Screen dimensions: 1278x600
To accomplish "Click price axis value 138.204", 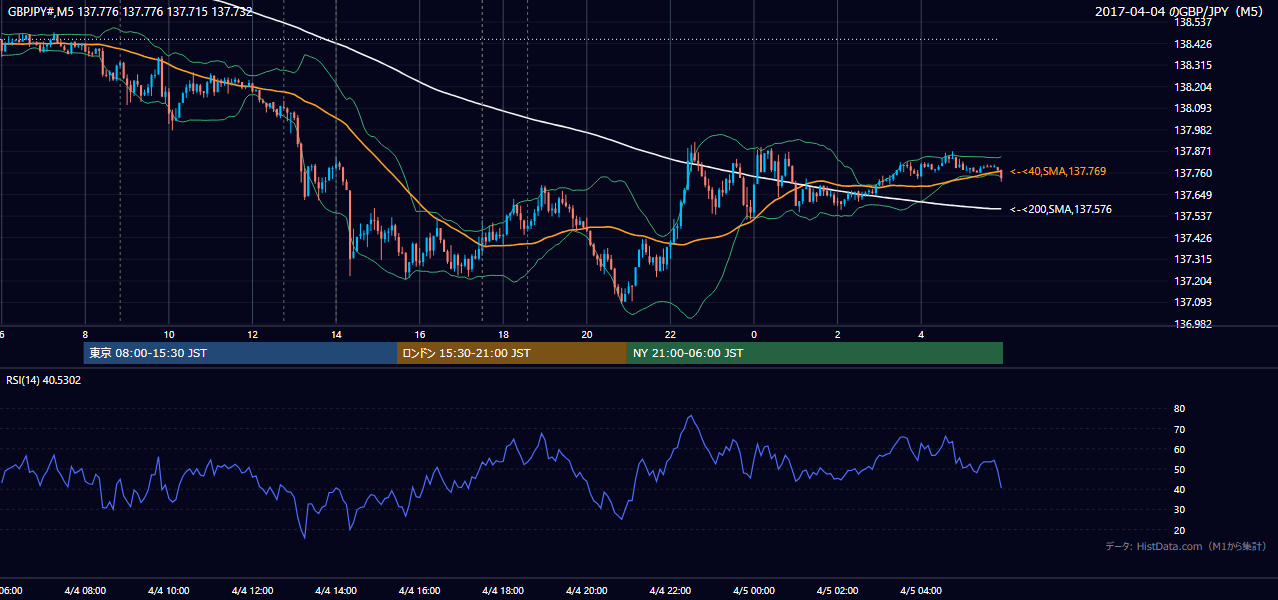I will click(x=1192, y=87).
